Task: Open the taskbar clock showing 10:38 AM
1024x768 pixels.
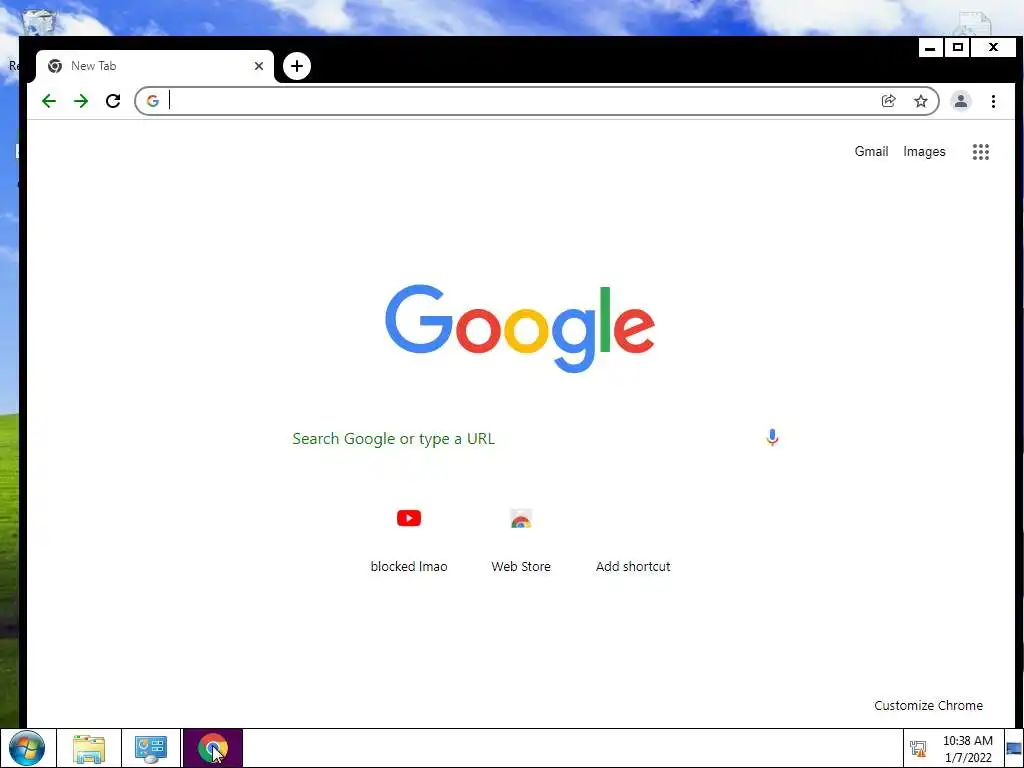Action: [x=967, y=749]
